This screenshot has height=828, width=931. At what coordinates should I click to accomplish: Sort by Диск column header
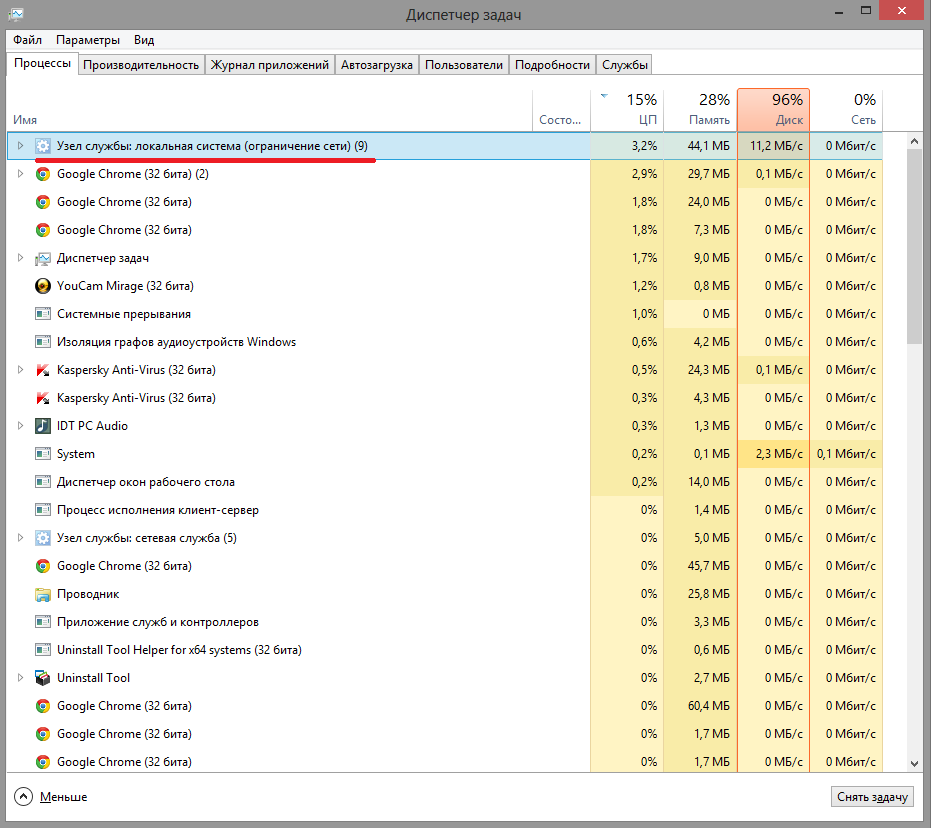tap(773, 110)
